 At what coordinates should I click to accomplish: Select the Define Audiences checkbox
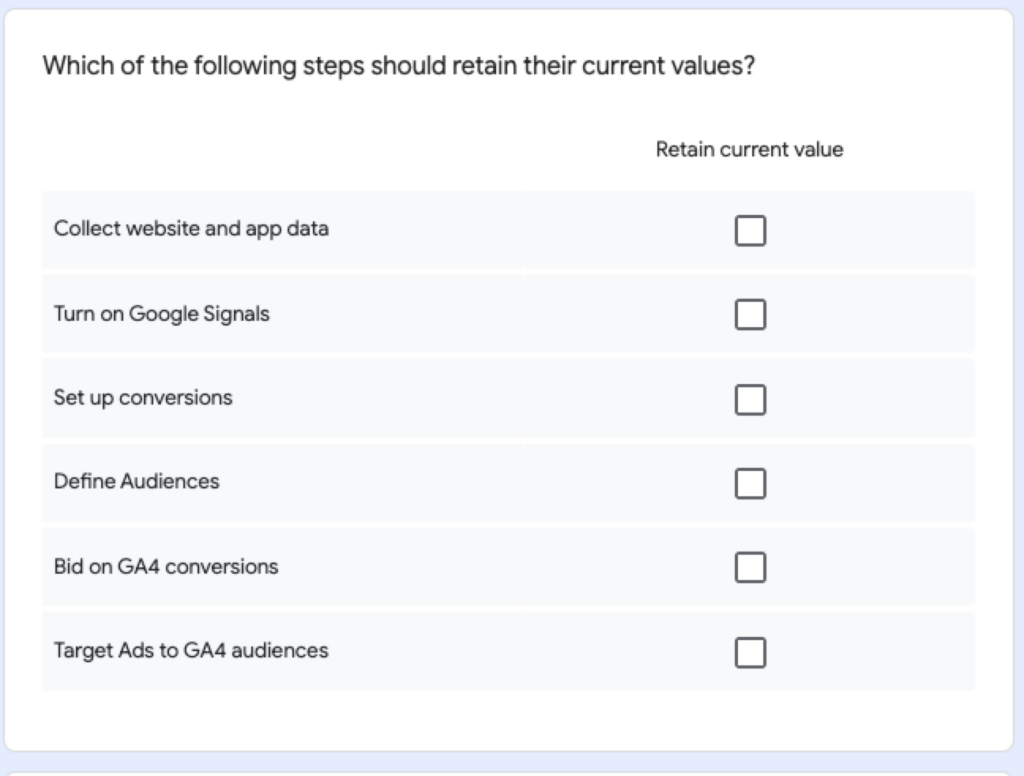point(750,483)
